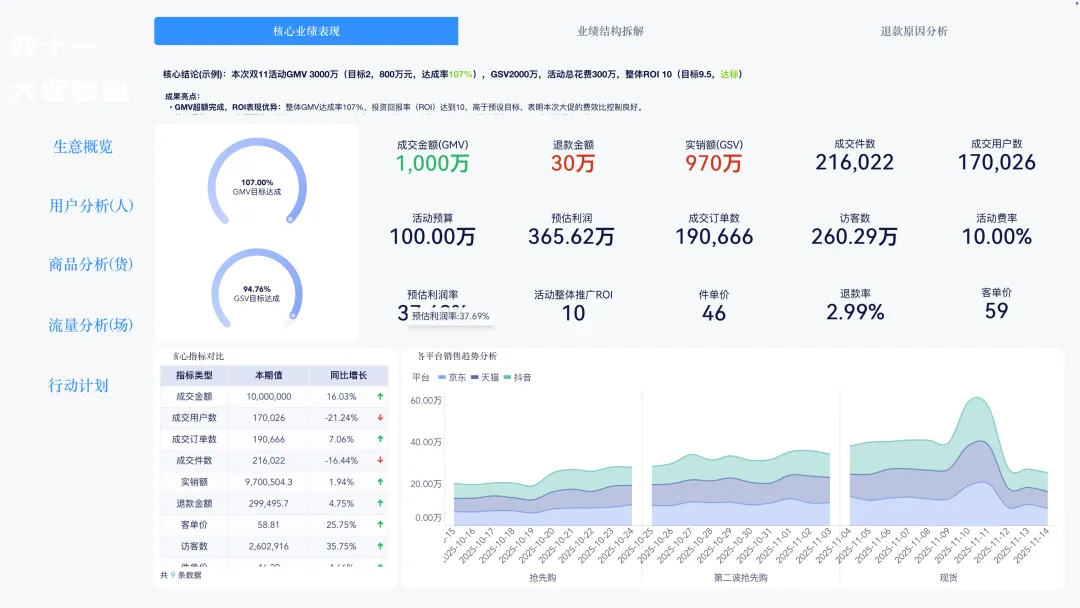Click the green up arrow beside 成交金额 growth

tap(379, 396)
